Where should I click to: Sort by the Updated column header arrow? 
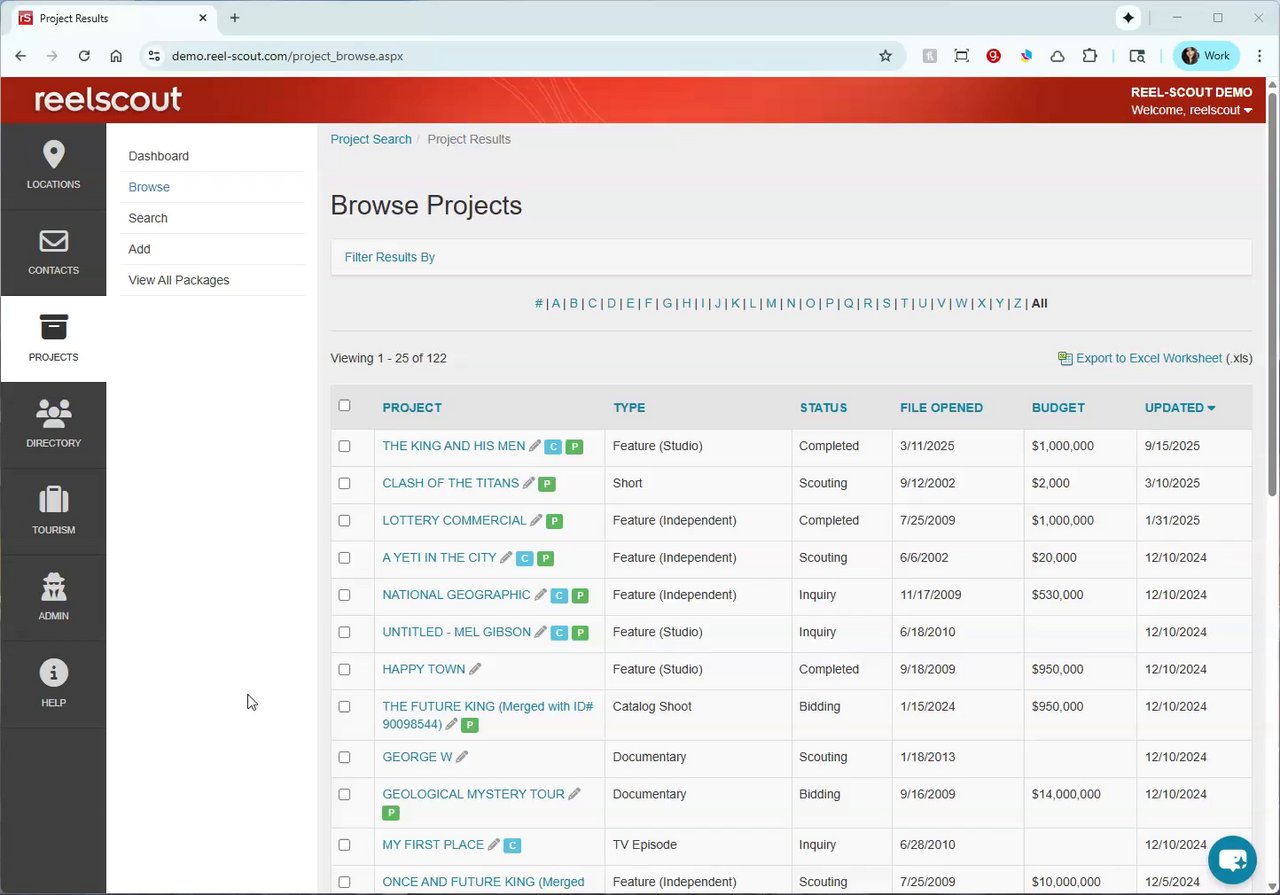1211,408
